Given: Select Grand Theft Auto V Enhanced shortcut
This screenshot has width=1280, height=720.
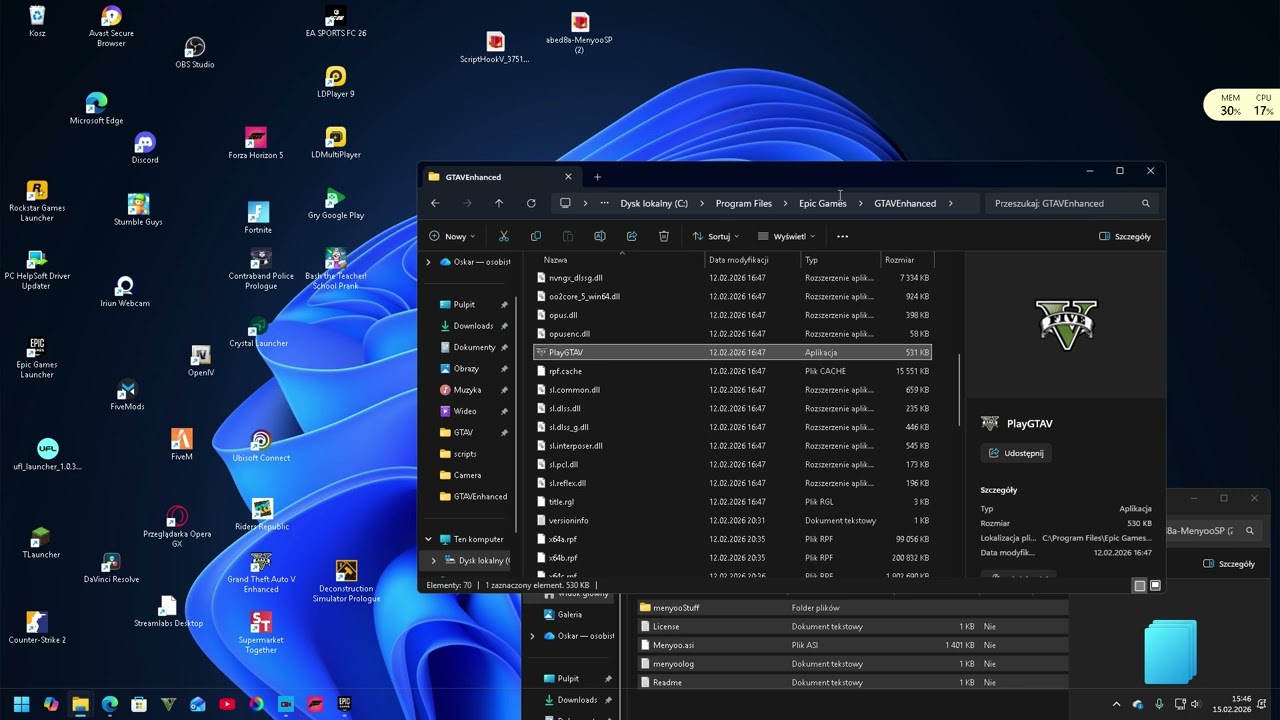Looking at the screenshot, I should point(261,572).
